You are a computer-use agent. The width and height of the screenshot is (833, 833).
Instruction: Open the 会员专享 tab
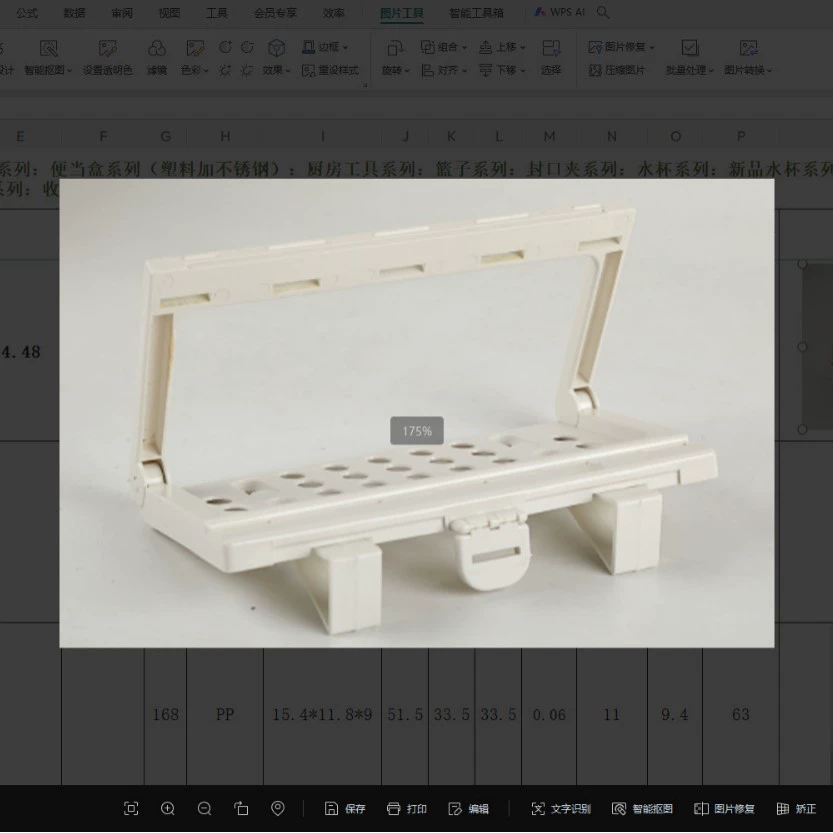(275, 13)
